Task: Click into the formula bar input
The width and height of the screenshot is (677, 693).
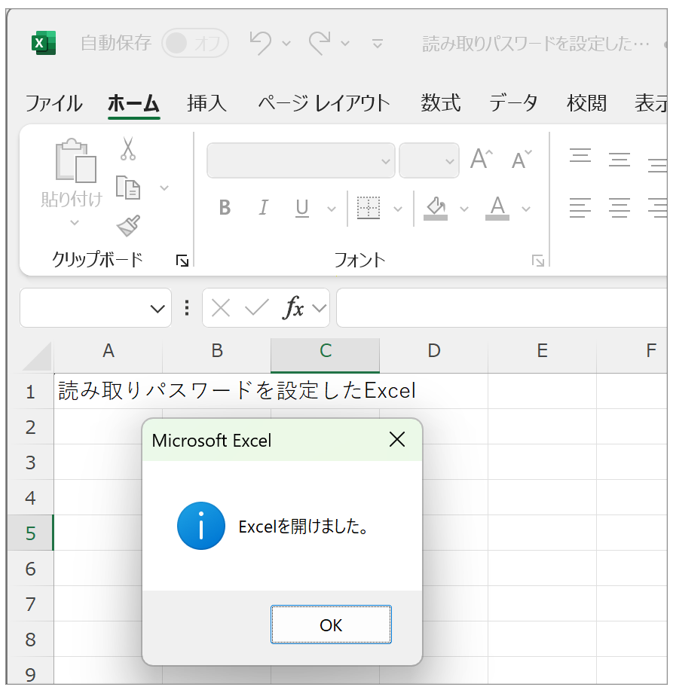Action: (502, 308)
